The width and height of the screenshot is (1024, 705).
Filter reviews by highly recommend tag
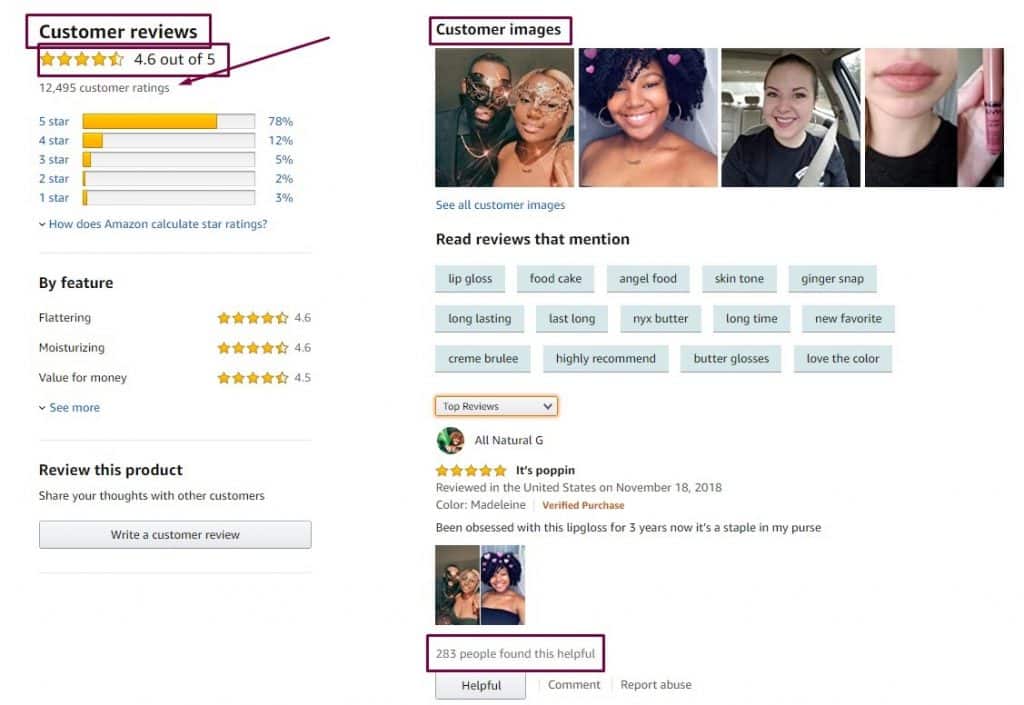pos(605,358)
